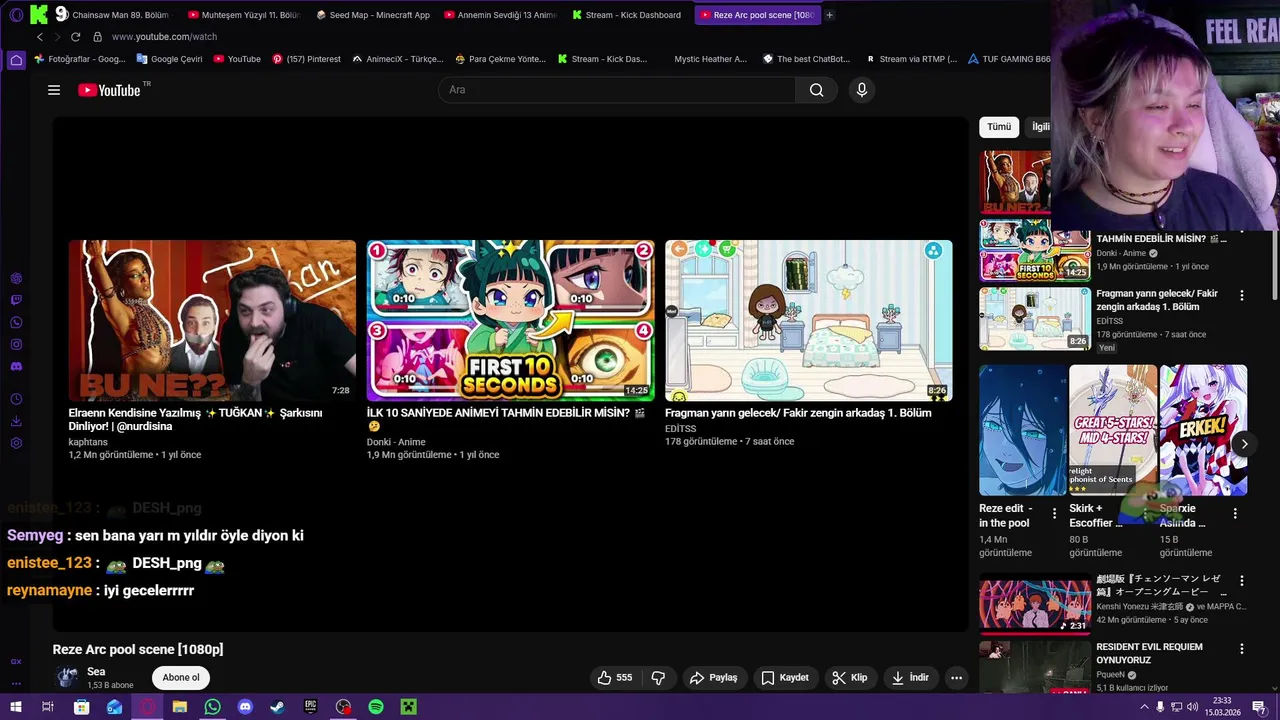
Task: Show next Shorts with the arrow
Action: coord(1244,444)
